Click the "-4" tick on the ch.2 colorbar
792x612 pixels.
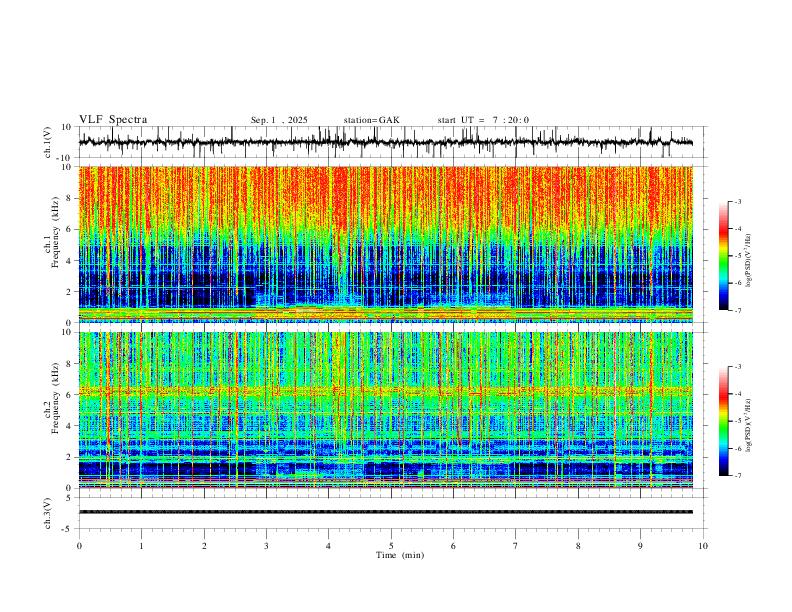737,394
